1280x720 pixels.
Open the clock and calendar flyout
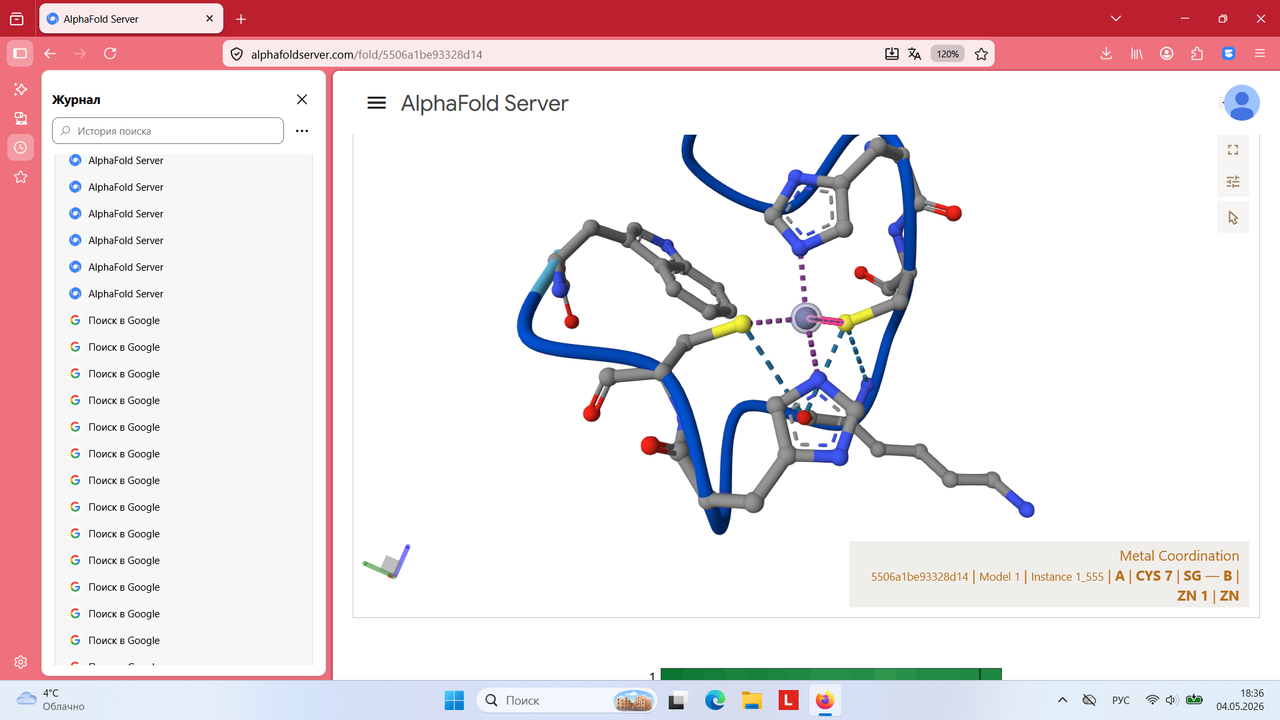tap(1241, 700)
